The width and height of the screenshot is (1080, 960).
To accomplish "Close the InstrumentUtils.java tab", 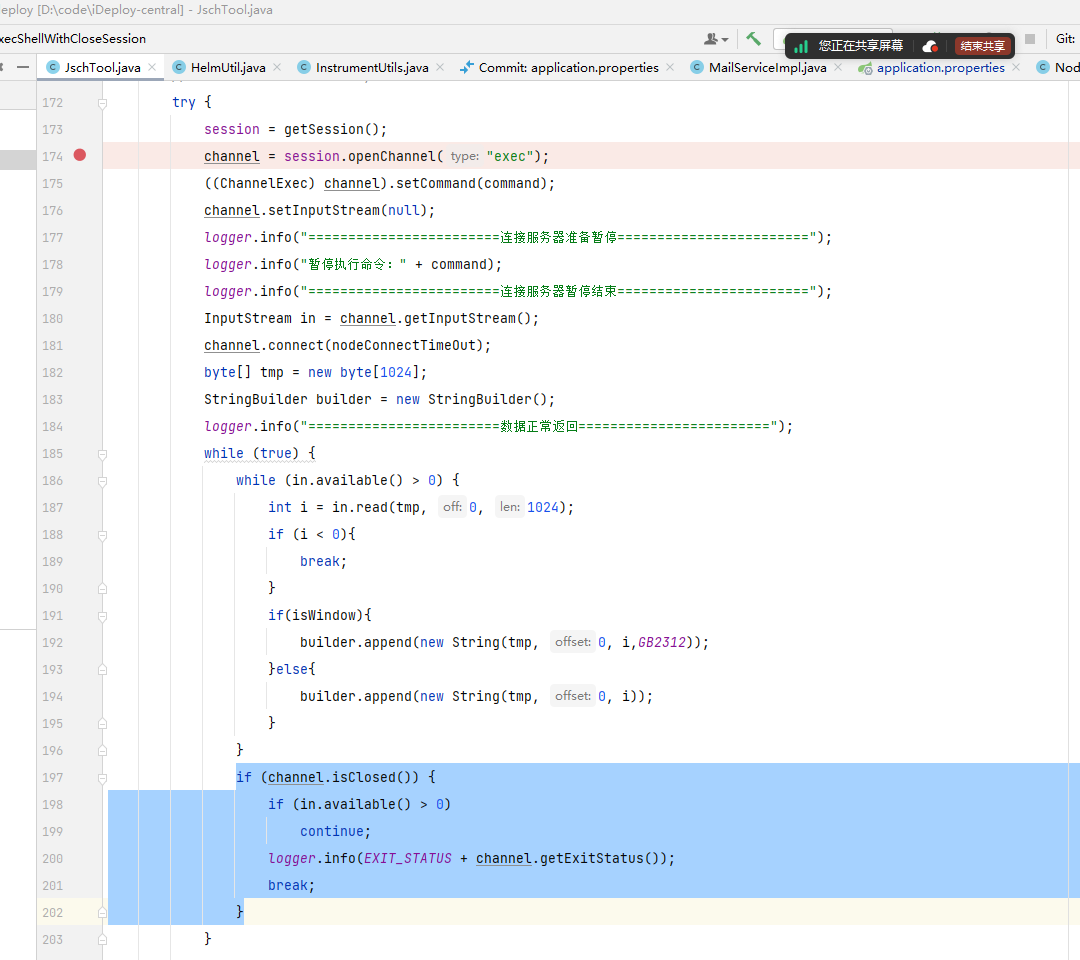I will point(440,67).
